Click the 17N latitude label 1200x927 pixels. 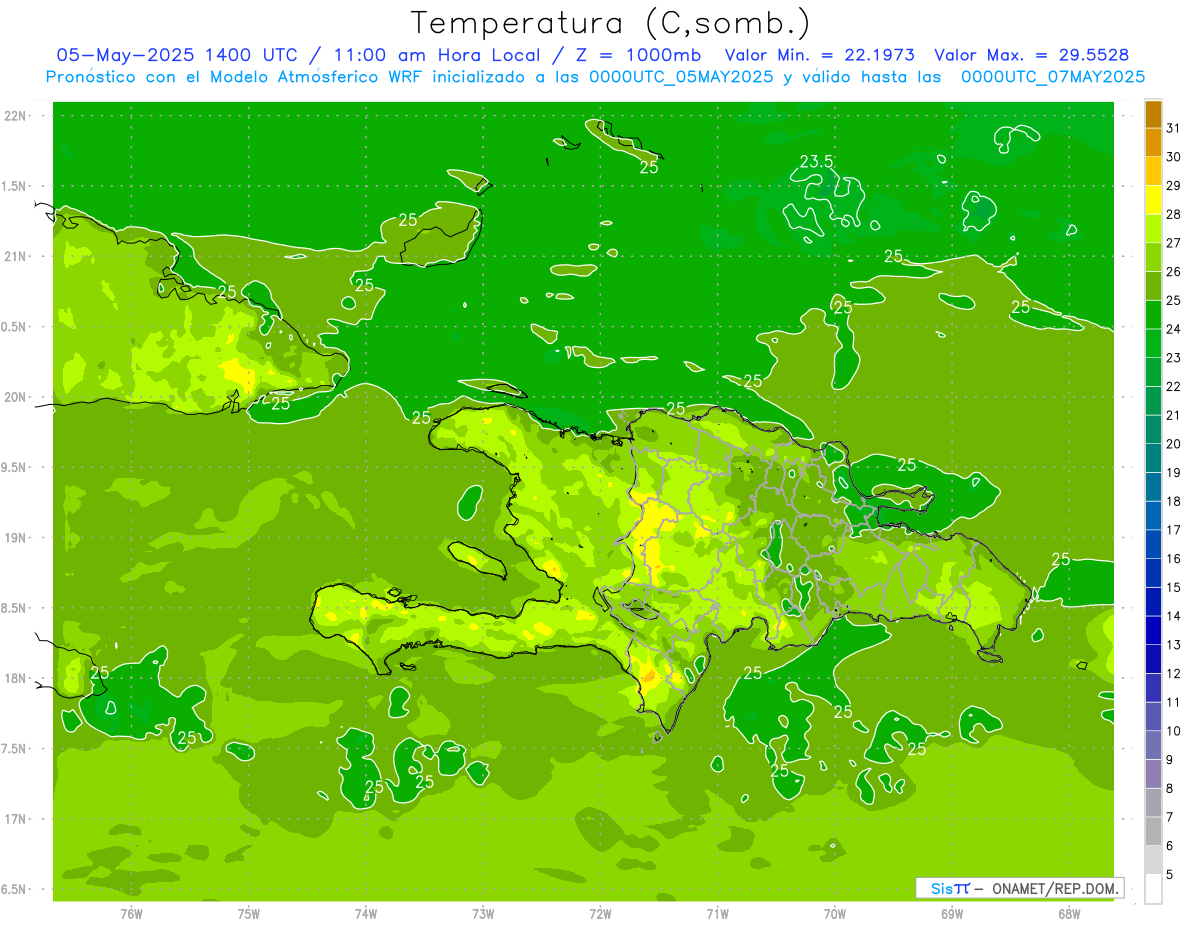(17, 819)
